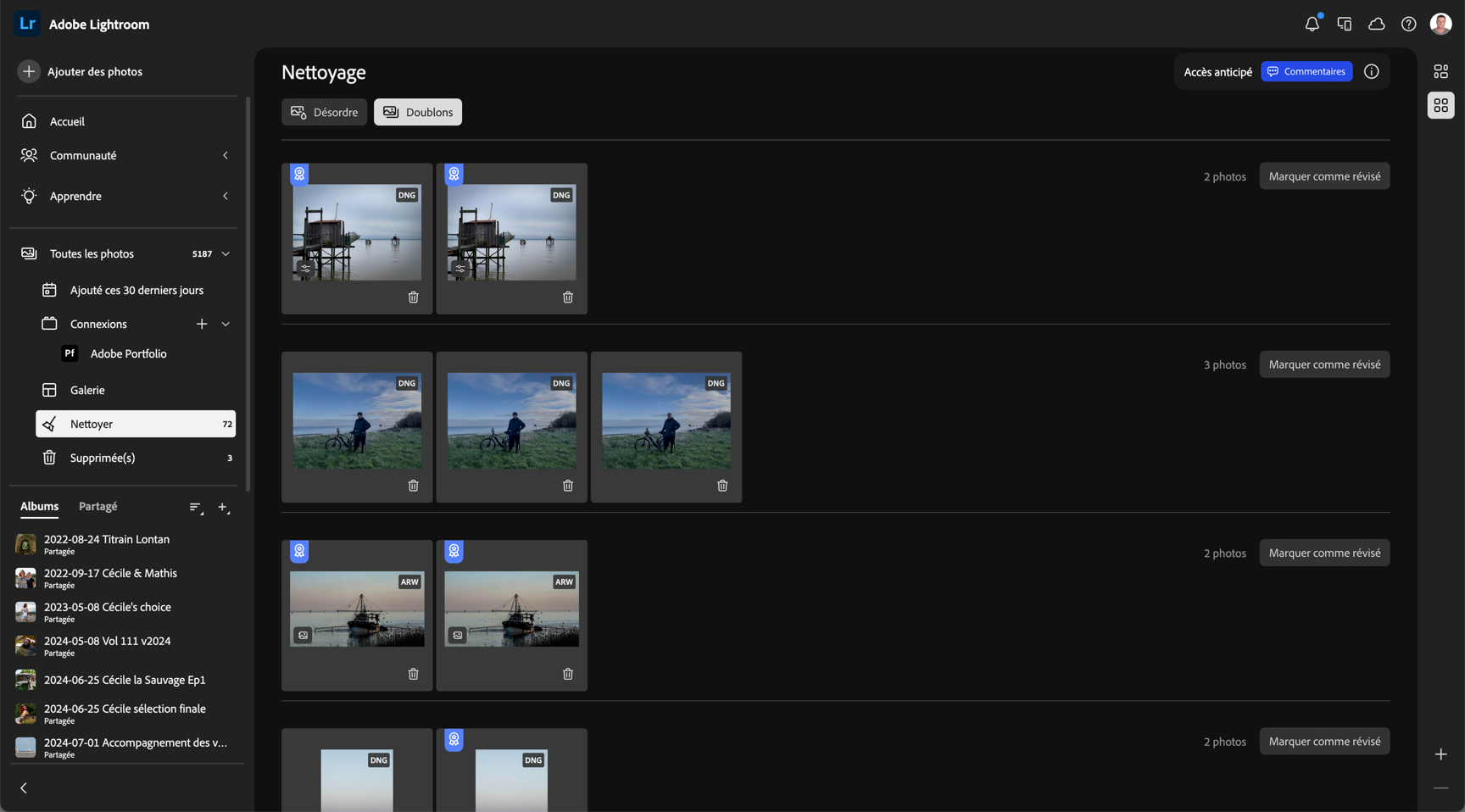The width and height of the screenshot is (1465, 812).
Task: Delete second pier hut photo via trash icon
Action: (568, 298)
